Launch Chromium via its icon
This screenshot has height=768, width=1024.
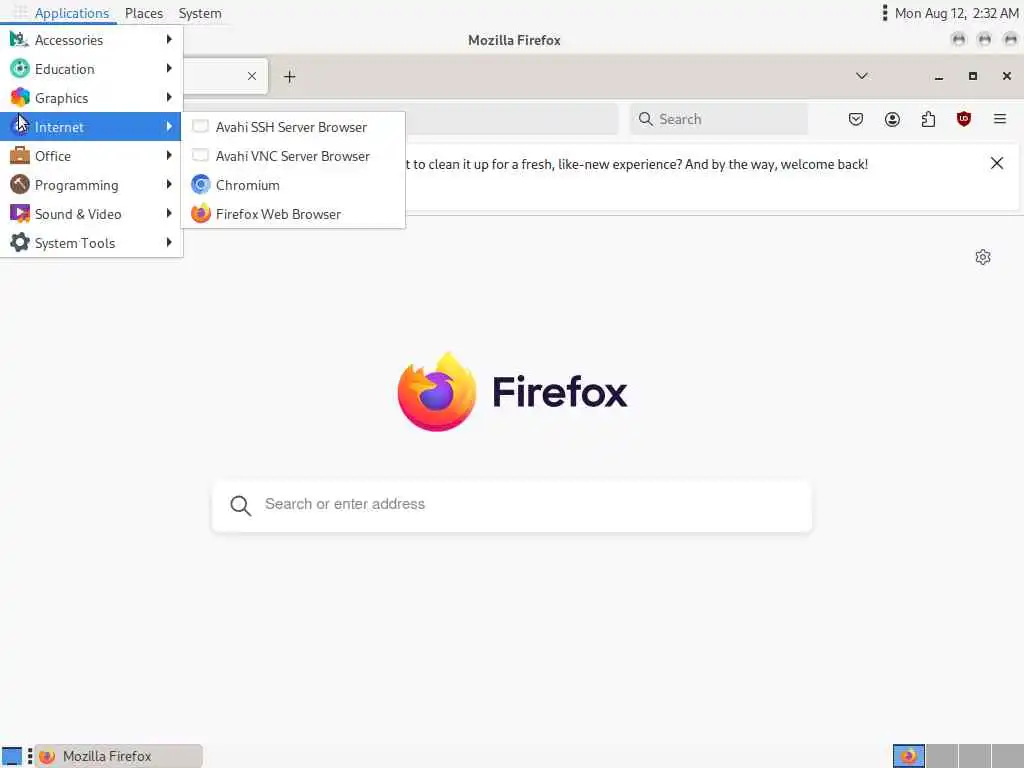(200, 185)
